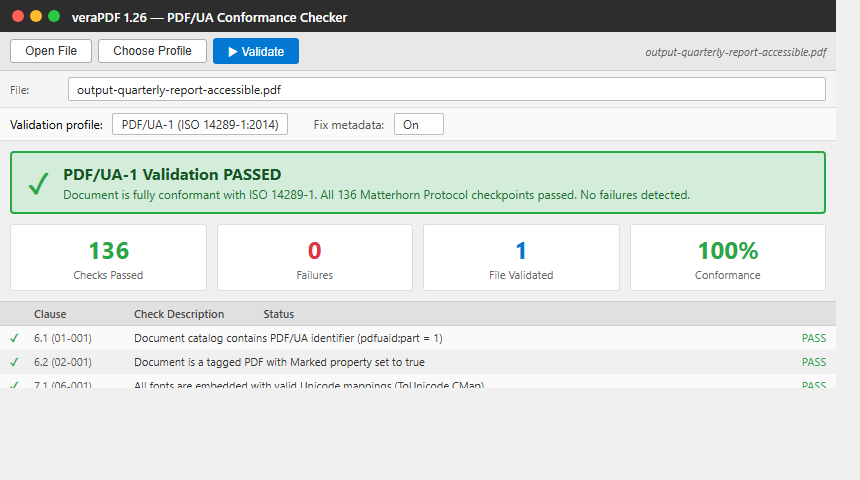Click checkmark icon on row 6.2 (02-001)
This screenshot has height=480, width=860.
coord(14,363)
